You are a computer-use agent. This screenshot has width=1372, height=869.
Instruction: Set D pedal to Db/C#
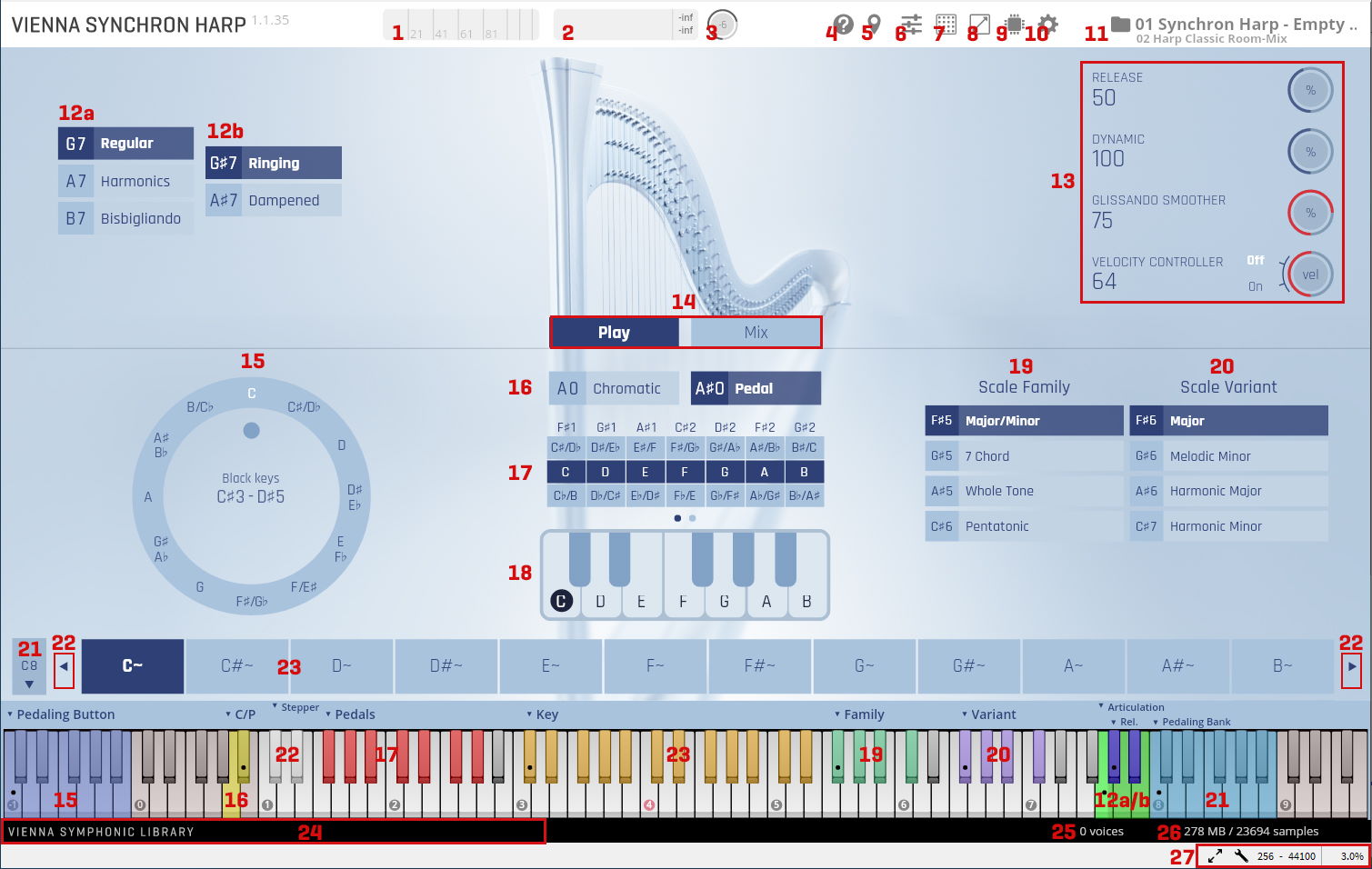[x=606, y=495]
